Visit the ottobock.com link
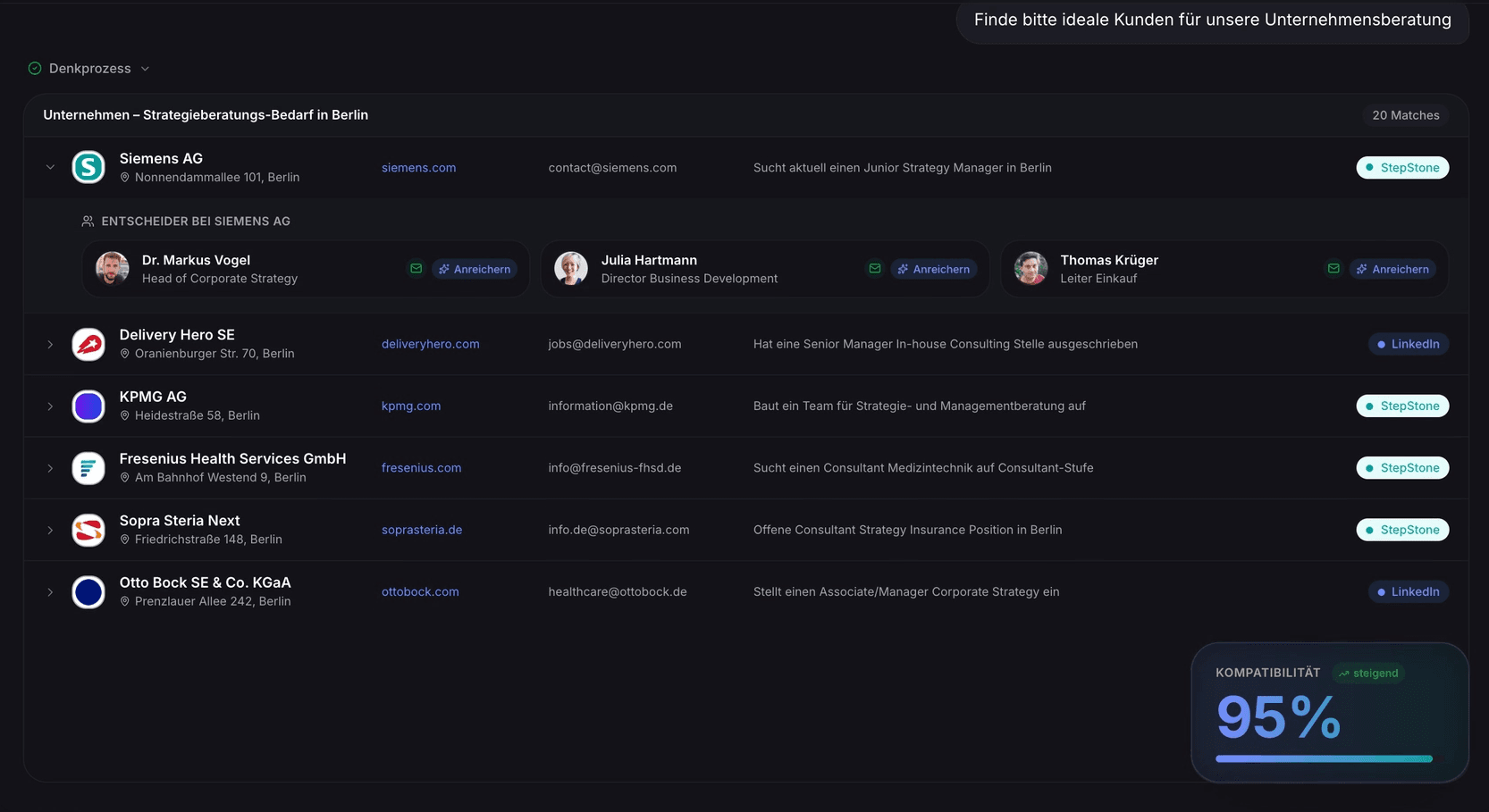The height and width of the screenshot is (812, 1489). pos(420,591)
